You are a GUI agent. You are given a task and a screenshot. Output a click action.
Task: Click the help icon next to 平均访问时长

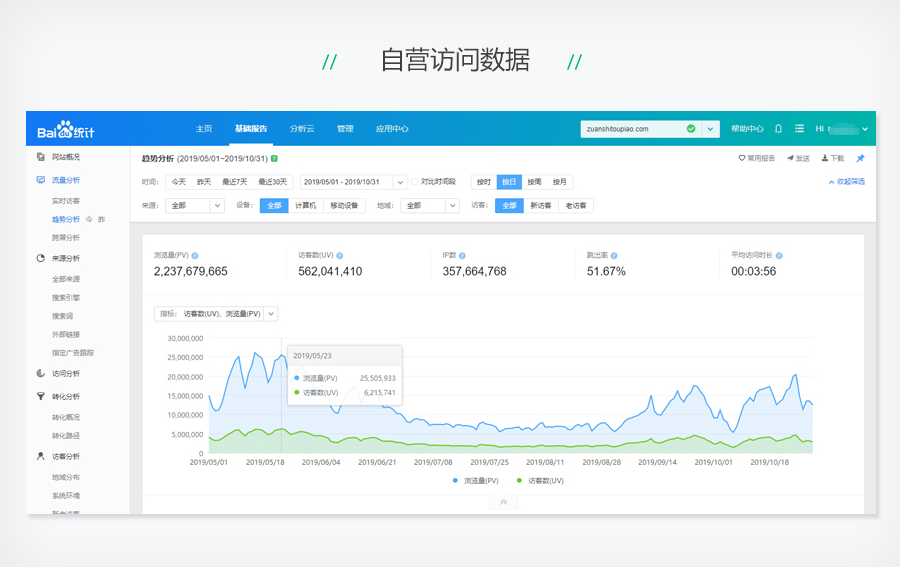778,256
